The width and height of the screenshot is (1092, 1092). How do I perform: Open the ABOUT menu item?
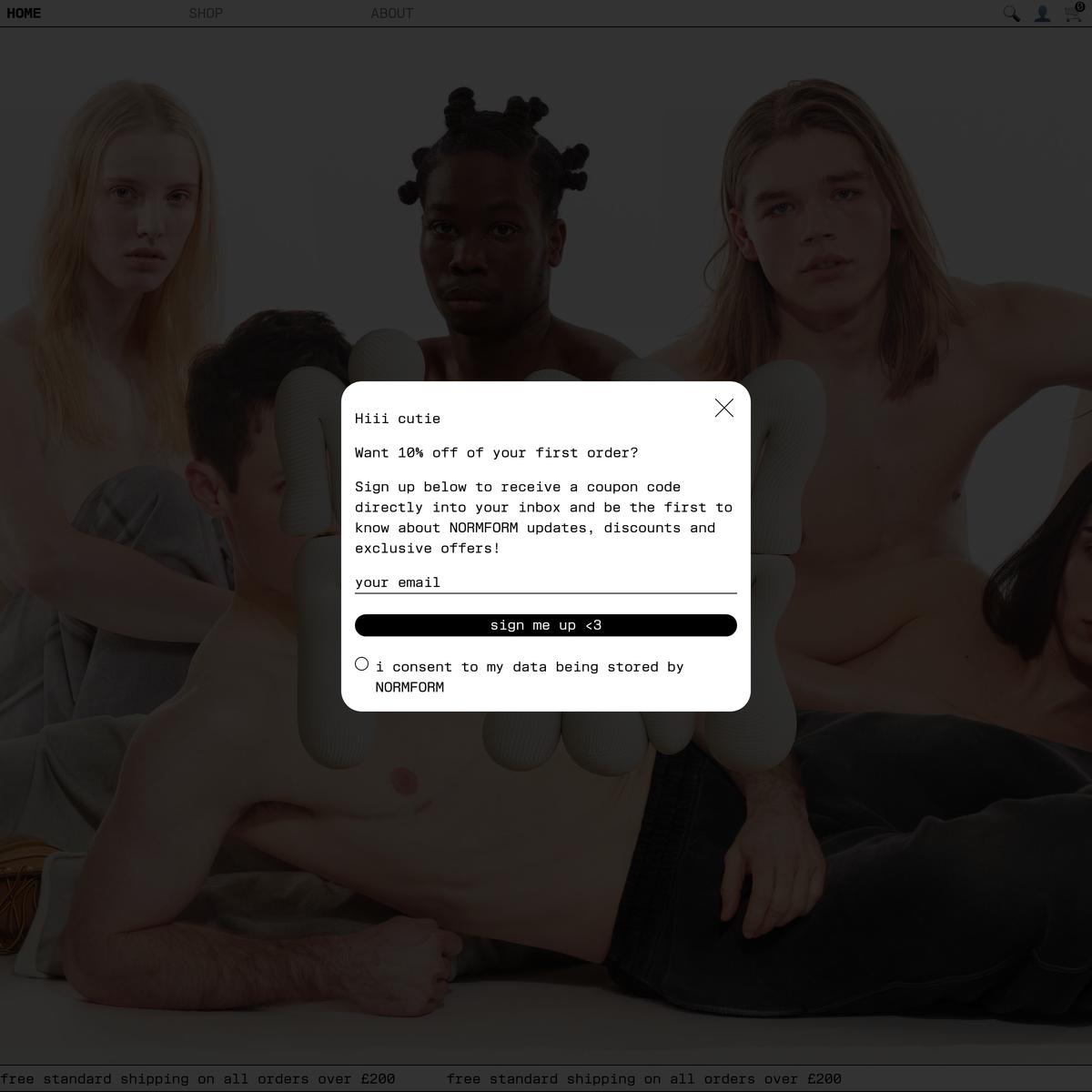point(392,14)
